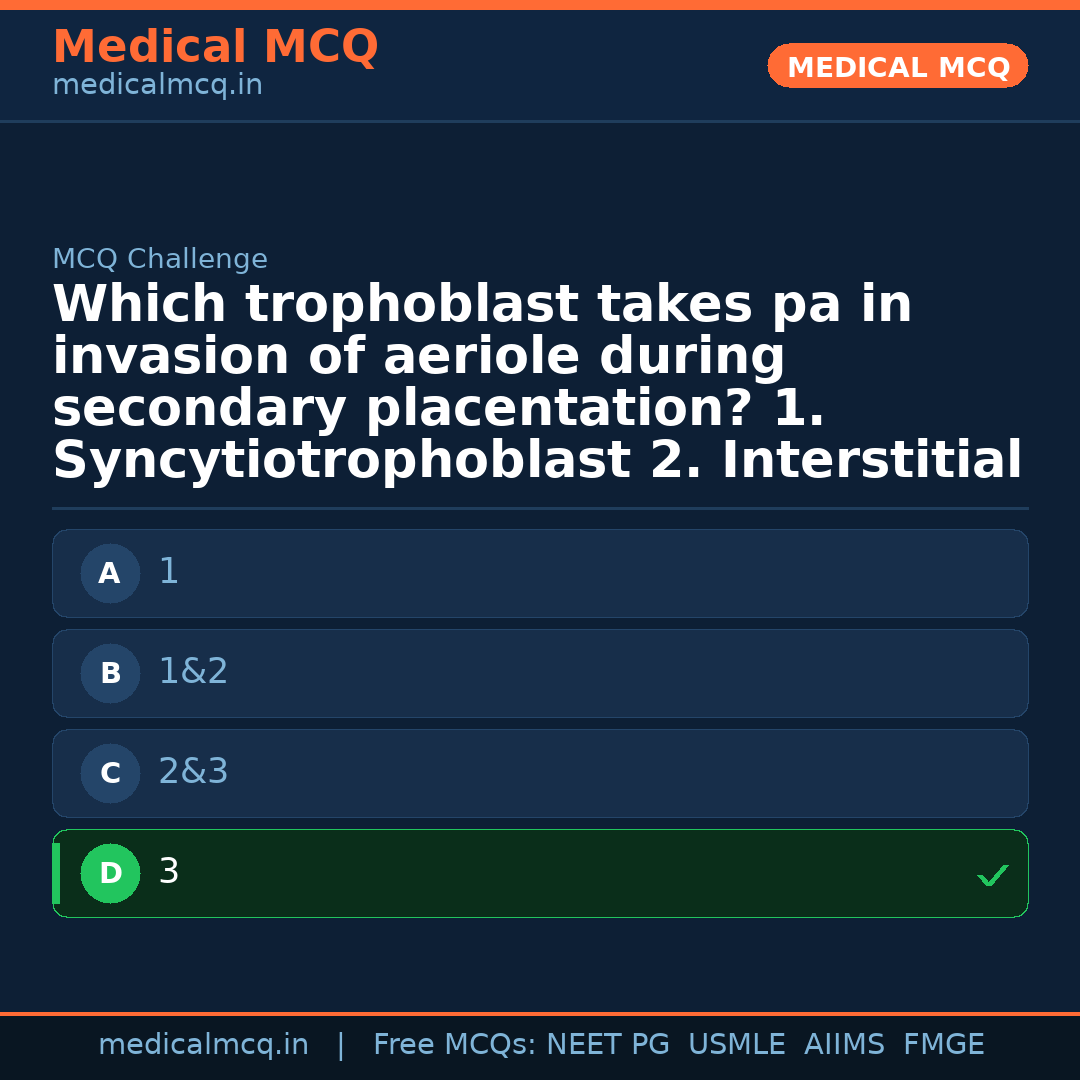Choose the answer option 1&2

[x=540, y=673]
